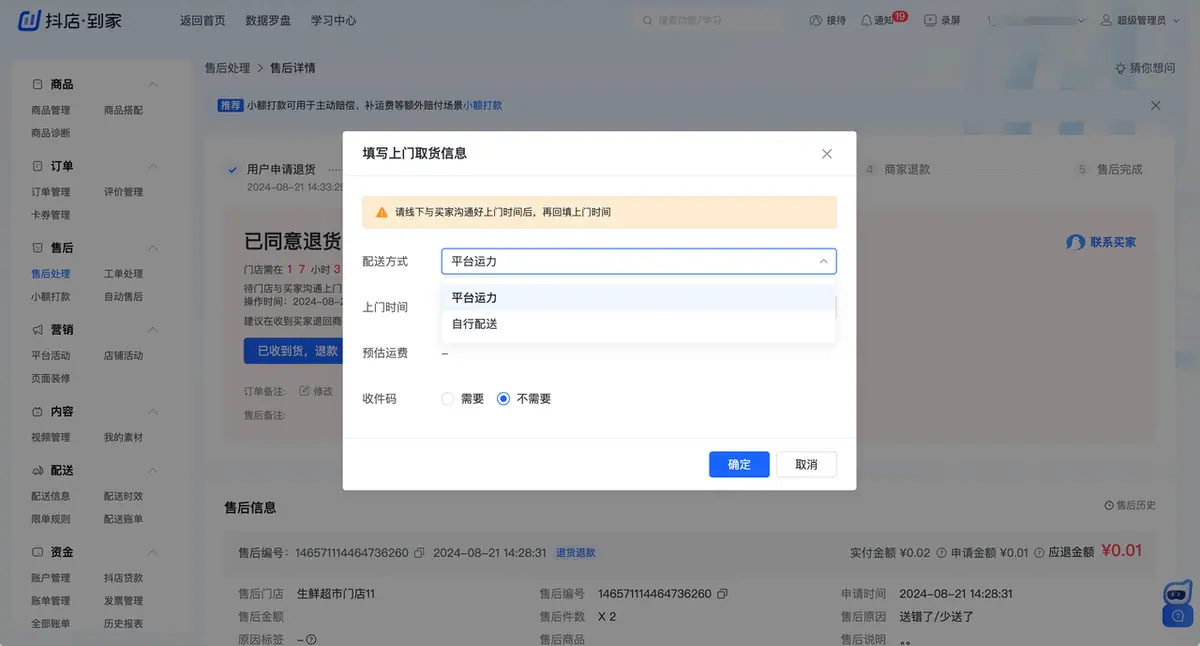Open the 接待 reception icon
The width and height of the screenshot is (1200, 646).
coord(814,20)
